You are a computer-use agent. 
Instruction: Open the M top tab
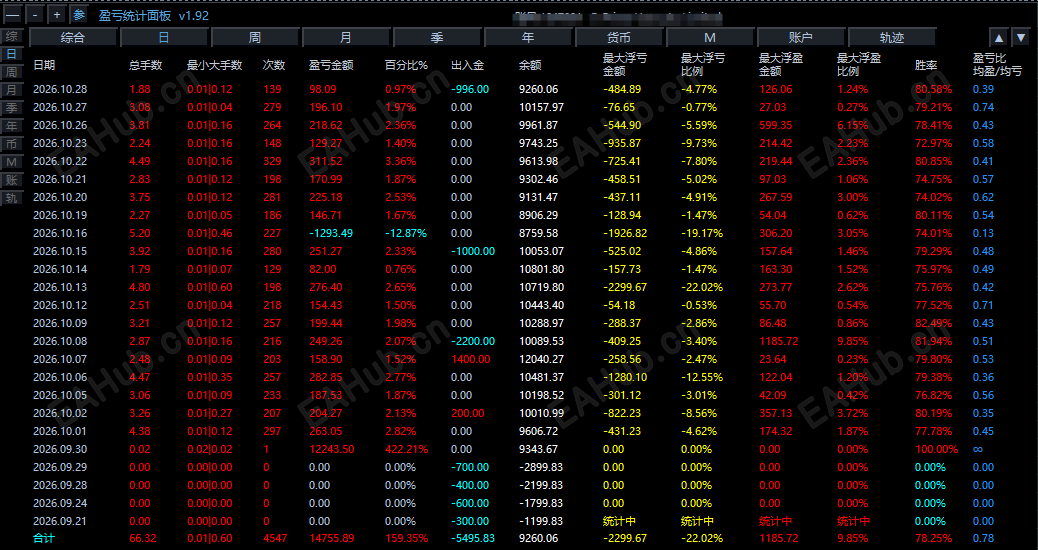point(710,38)
